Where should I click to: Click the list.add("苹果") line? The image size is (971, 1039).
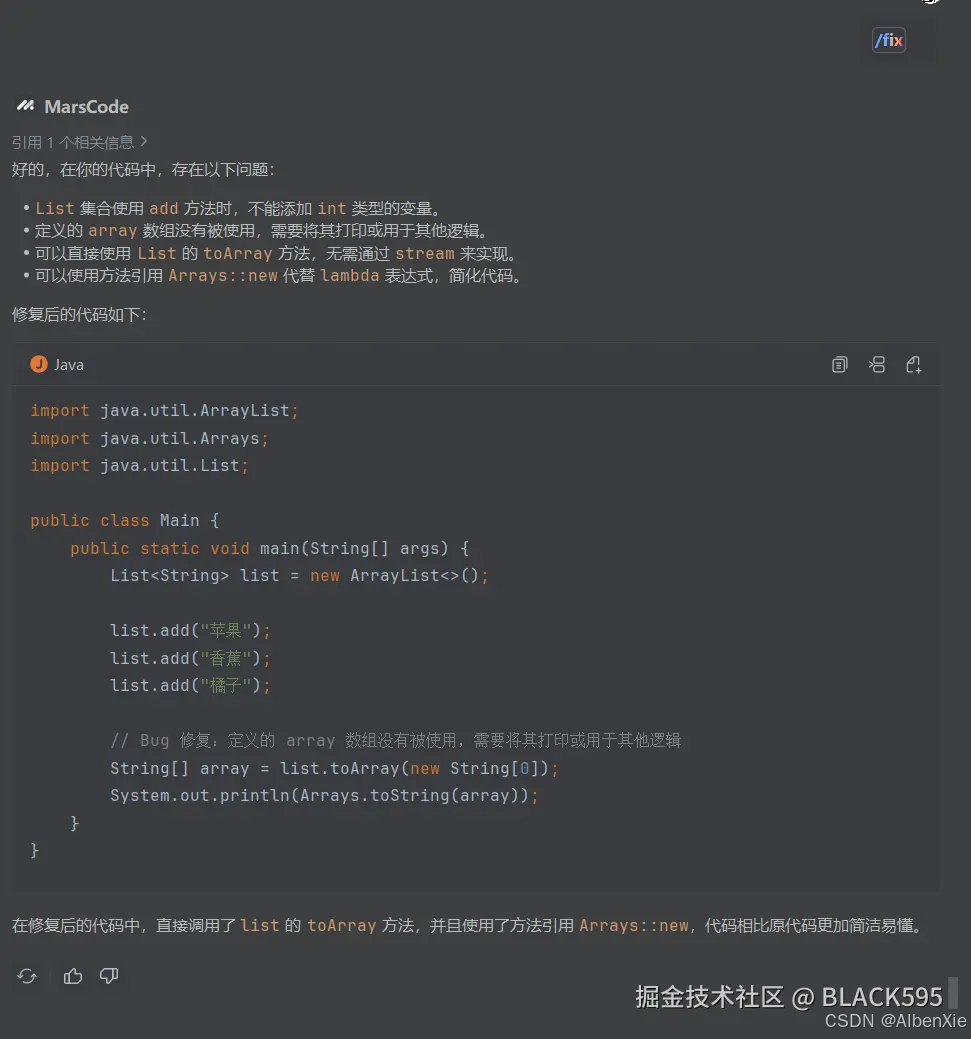pos(190,631)
